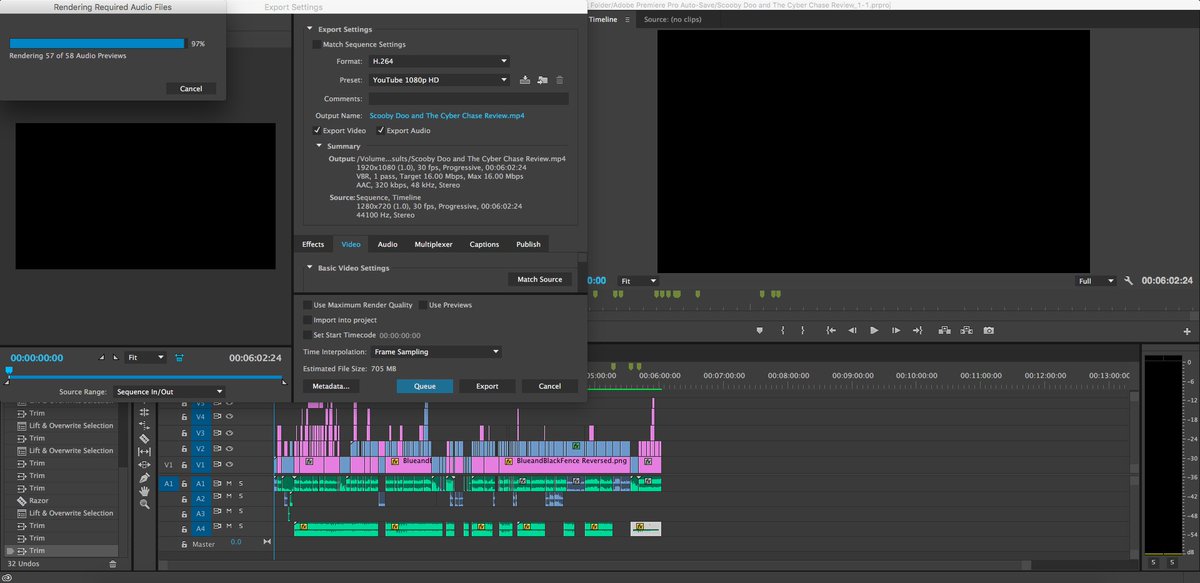
Task: Click the Go to In icon
Action: pyautogui.click(x=830, y=330)
